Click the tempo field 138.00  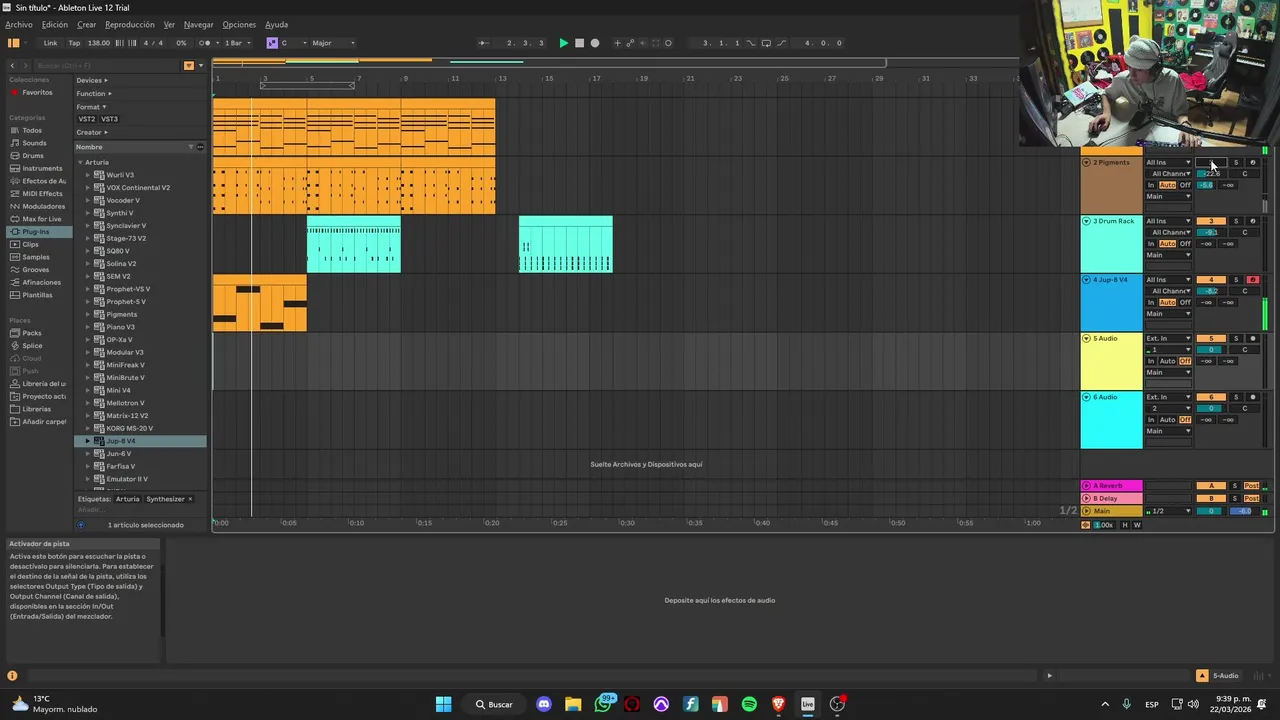pos(99,43)
